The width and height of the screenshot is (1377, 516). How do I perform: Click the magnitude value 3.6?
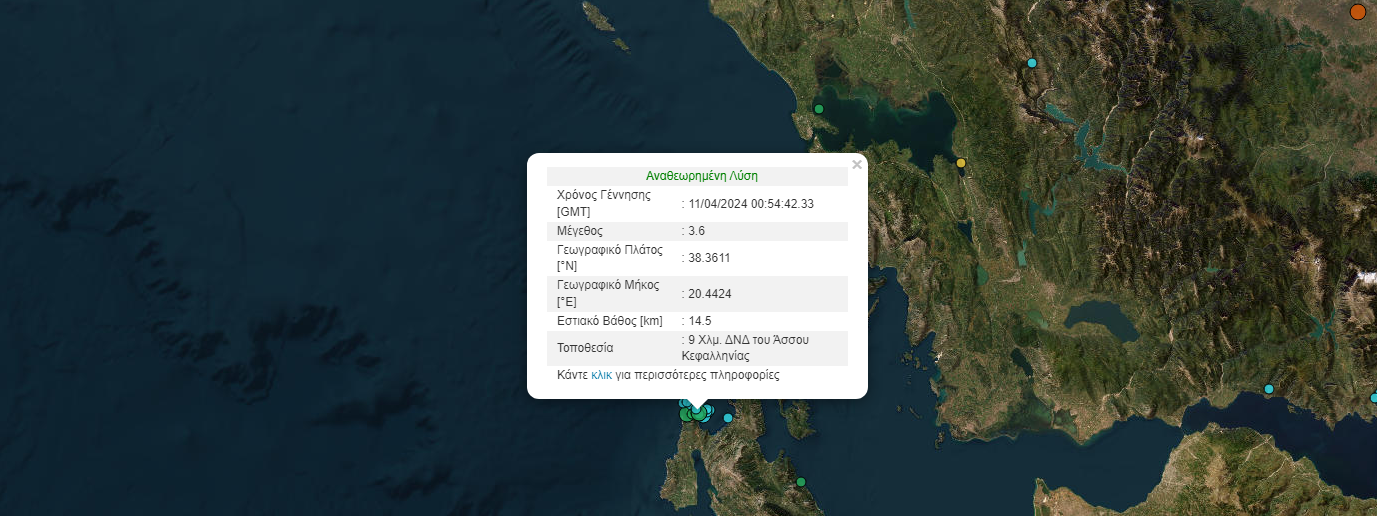click(x=697, y=231)
